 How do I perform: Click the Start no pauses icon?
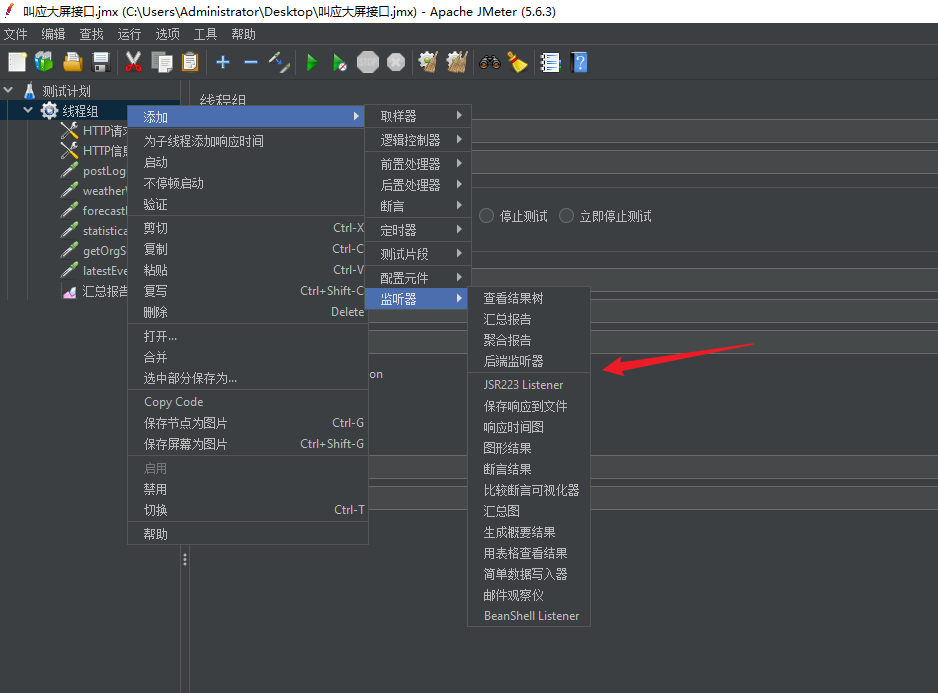tap(339, 62)
